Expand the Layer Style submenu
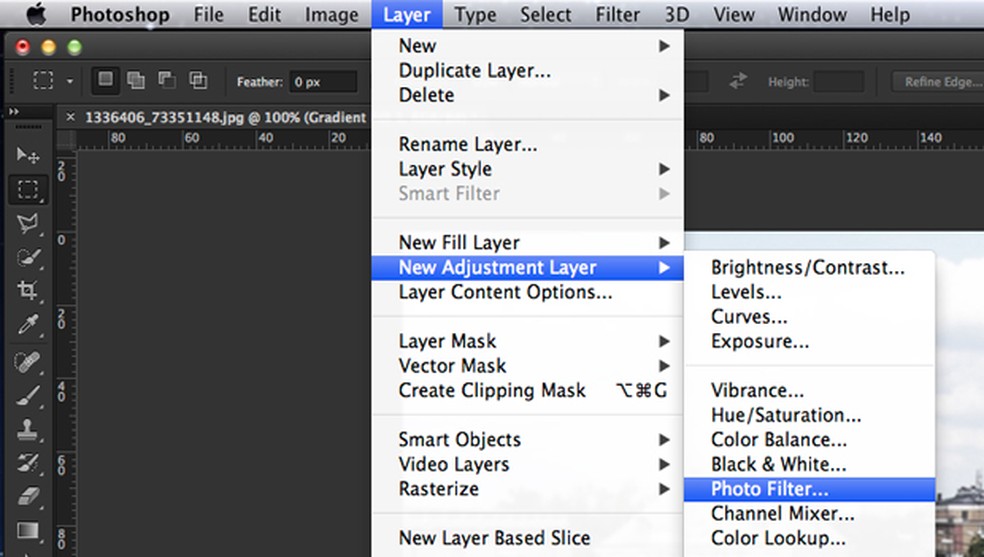 [527, 169]
